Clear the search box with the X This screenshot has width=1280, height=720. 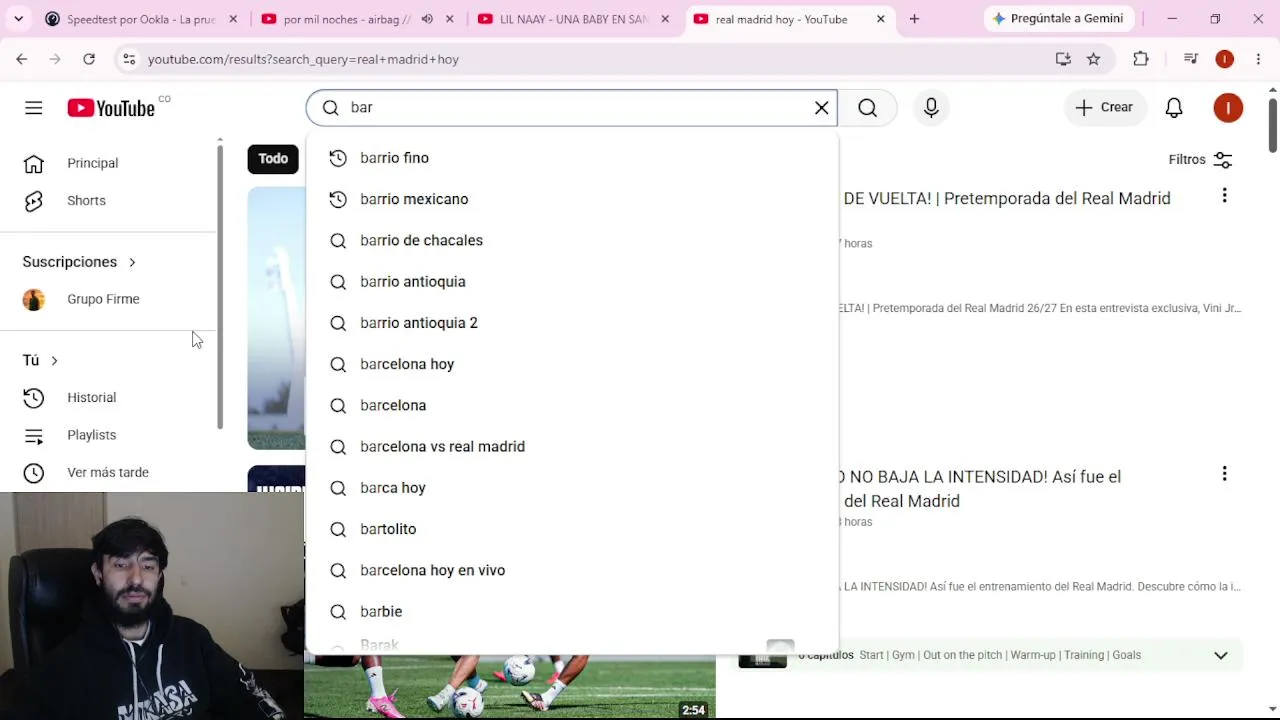click(x=821, y=108)
